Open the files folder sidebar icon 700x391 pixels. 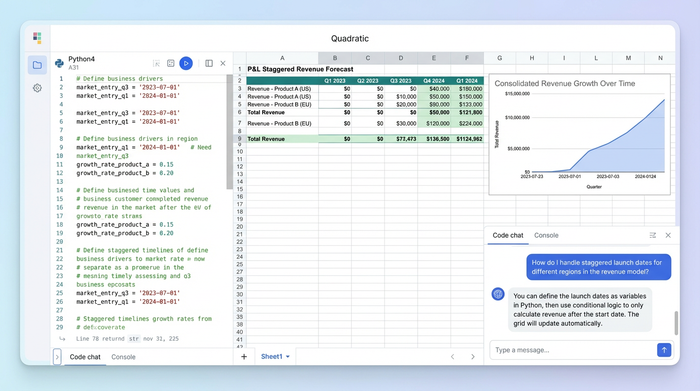(x=37, y=65)
